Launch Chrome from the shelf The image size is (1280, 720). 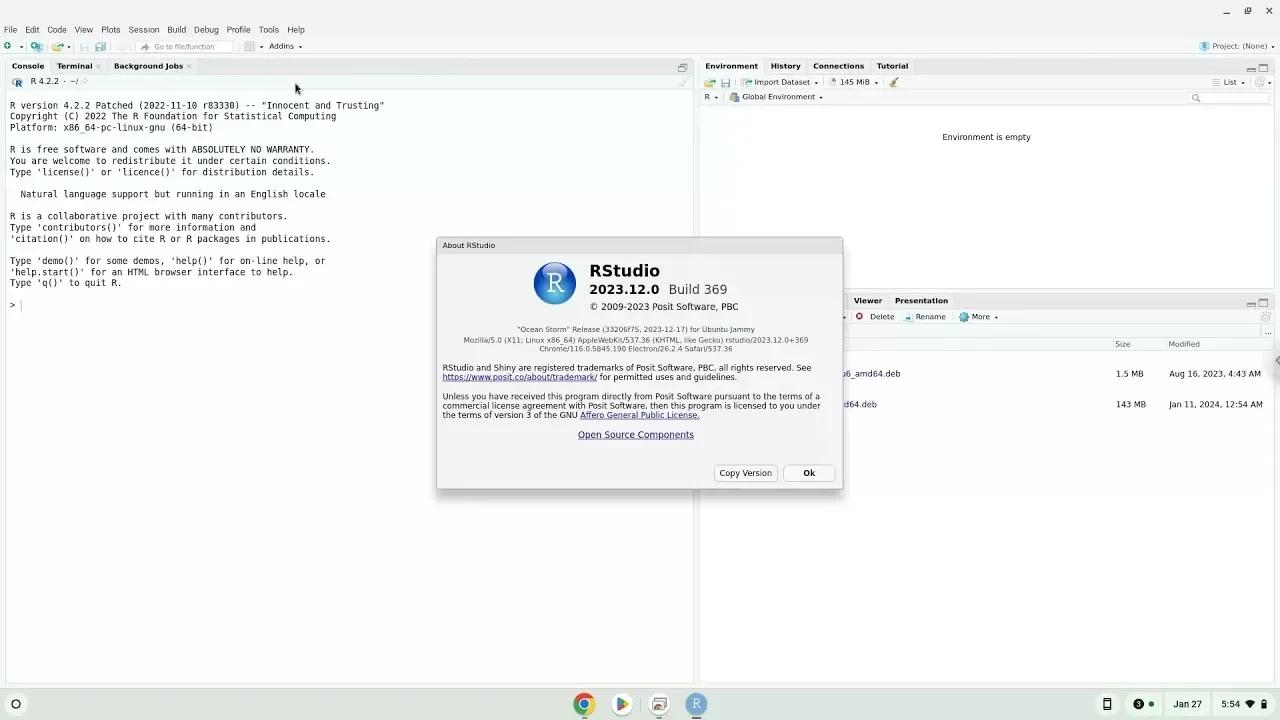(x=584, y=704)
